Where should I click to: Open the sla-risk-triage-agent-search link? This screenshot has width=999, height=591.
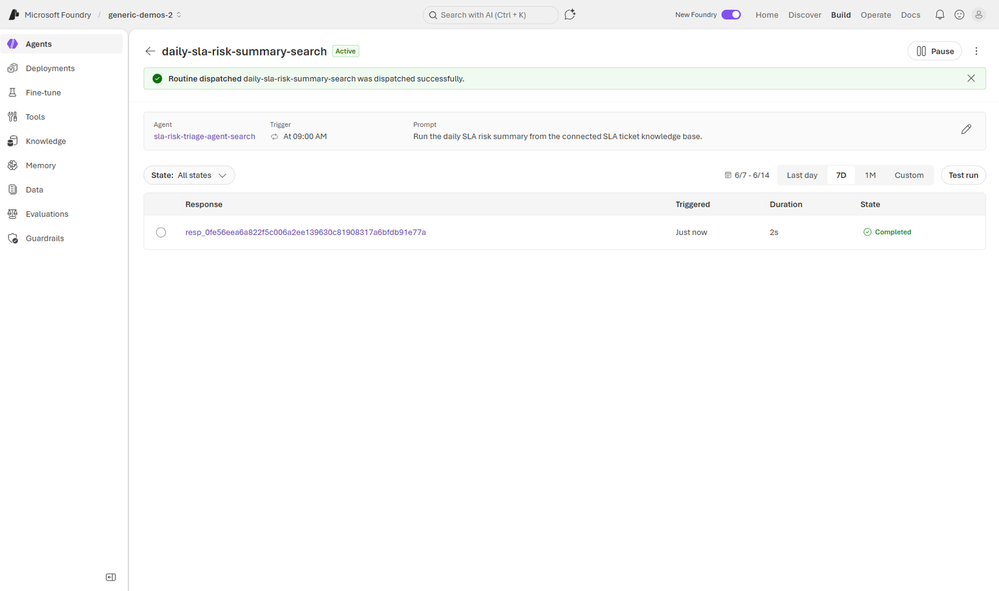(205, 136)
